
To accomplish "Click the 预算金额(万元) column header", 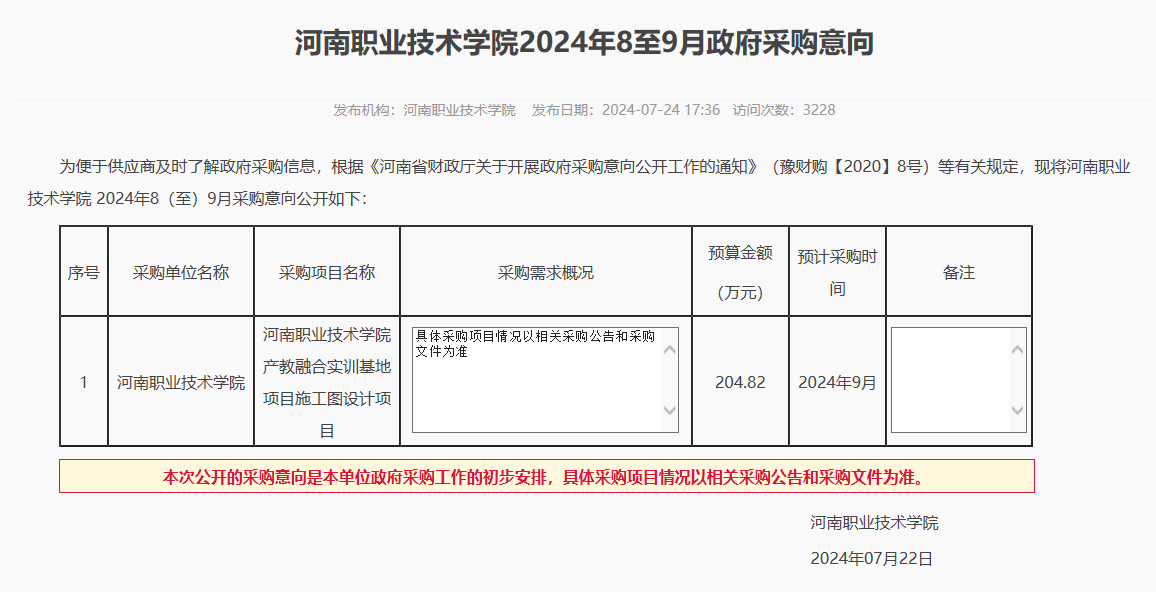I will (x=740, y=272).
